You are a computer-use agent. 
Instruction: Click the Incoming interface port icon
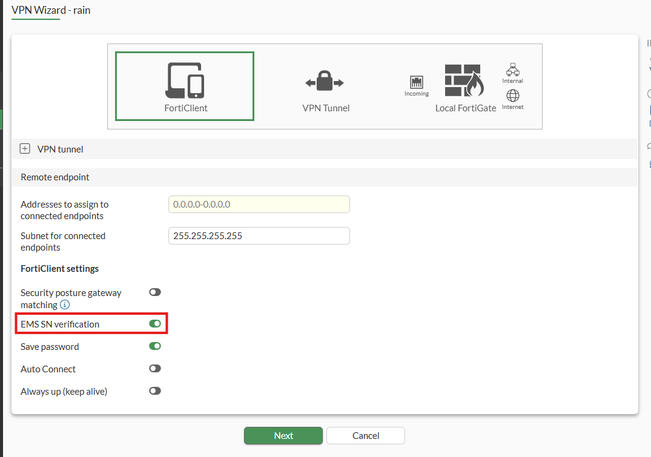pos(416,82)
